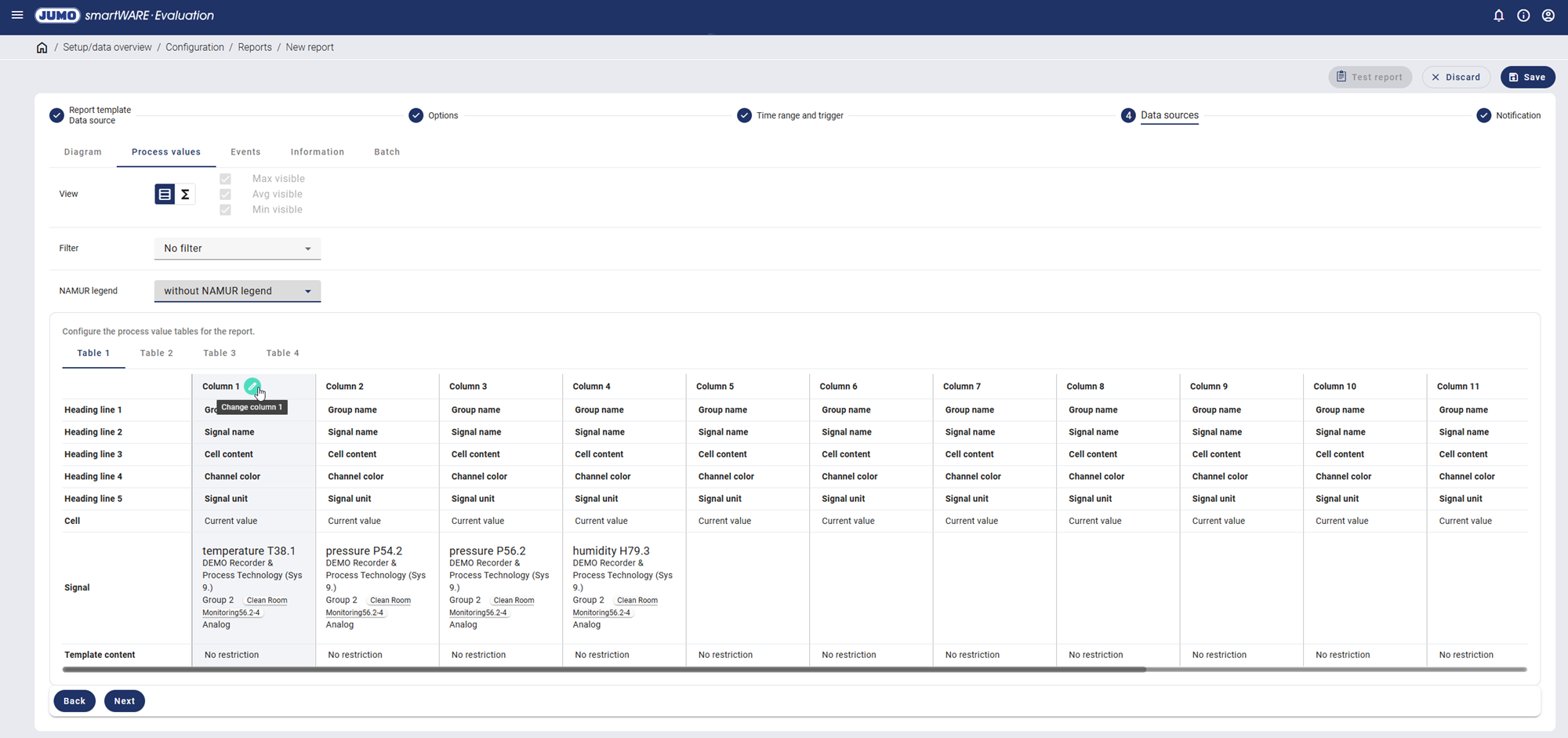
Task: Switch to the Events tab
Action: coord(245,152)
